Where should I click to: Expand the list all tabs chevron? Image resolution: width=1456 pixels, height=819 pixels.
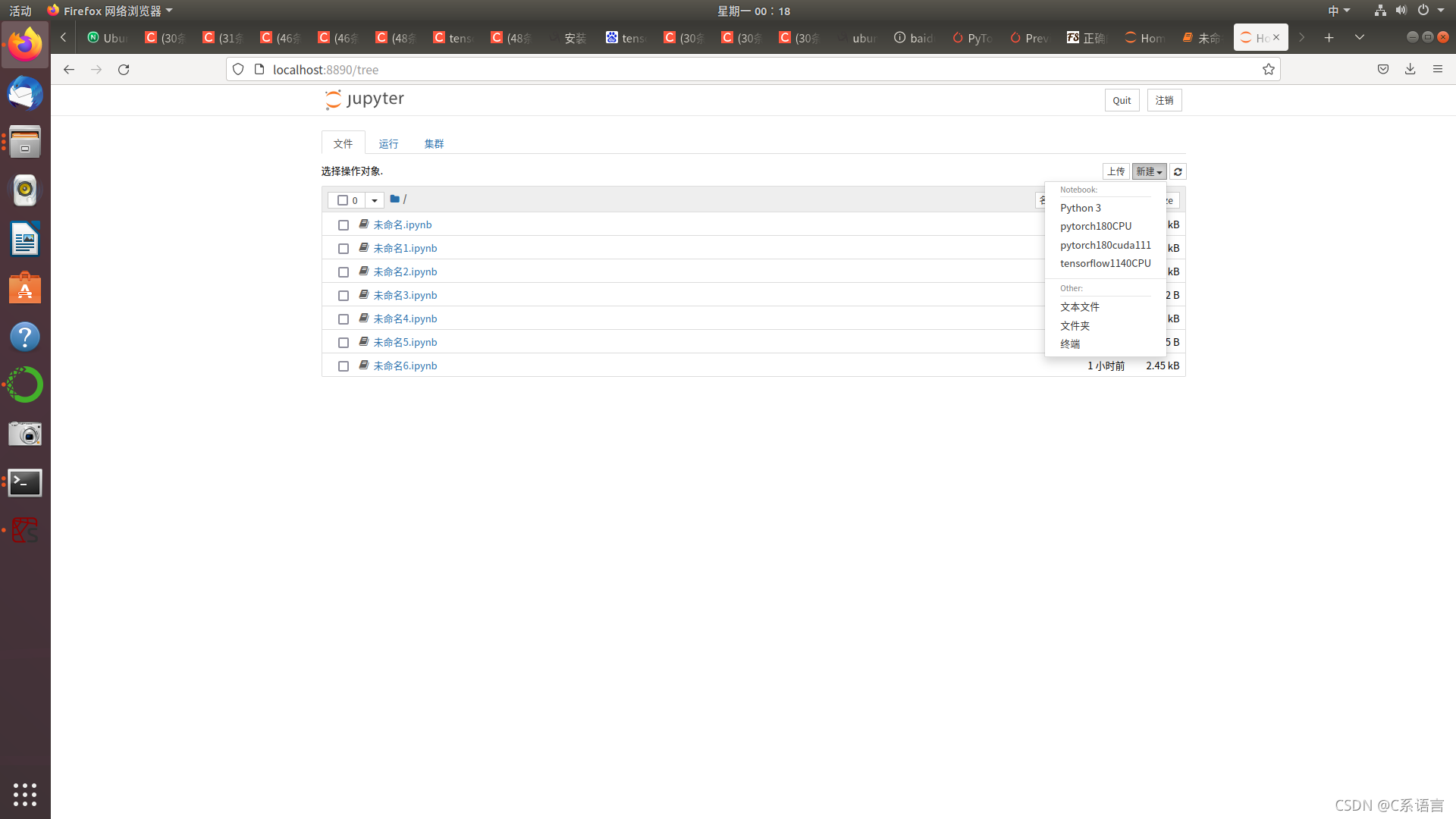1360,38
